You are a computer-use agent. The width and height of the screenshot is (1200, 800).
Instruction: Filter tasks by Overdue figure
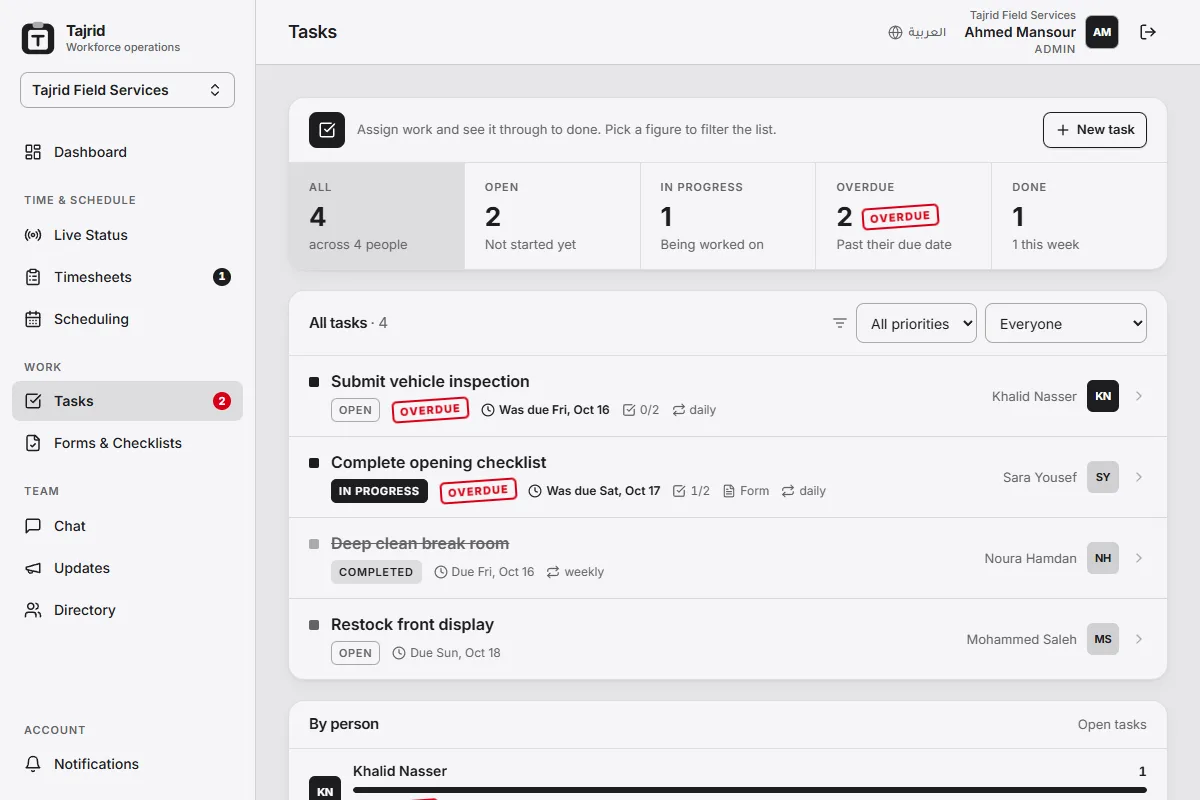click(903, 216)
